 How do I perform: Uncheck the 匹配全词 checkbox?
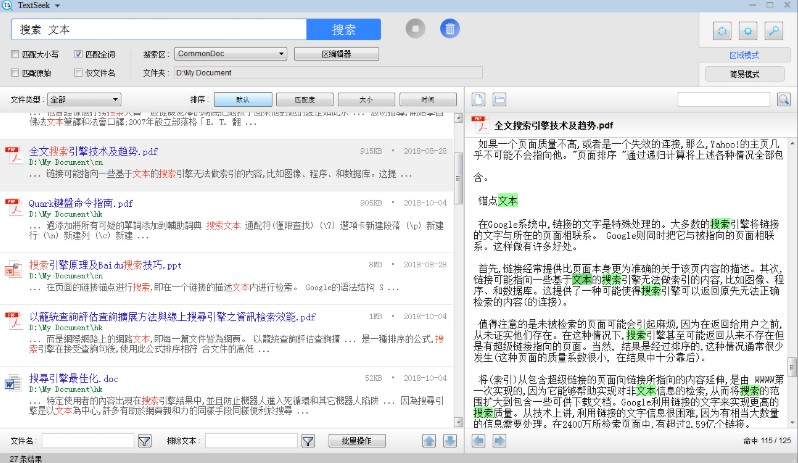click(78, 54)
